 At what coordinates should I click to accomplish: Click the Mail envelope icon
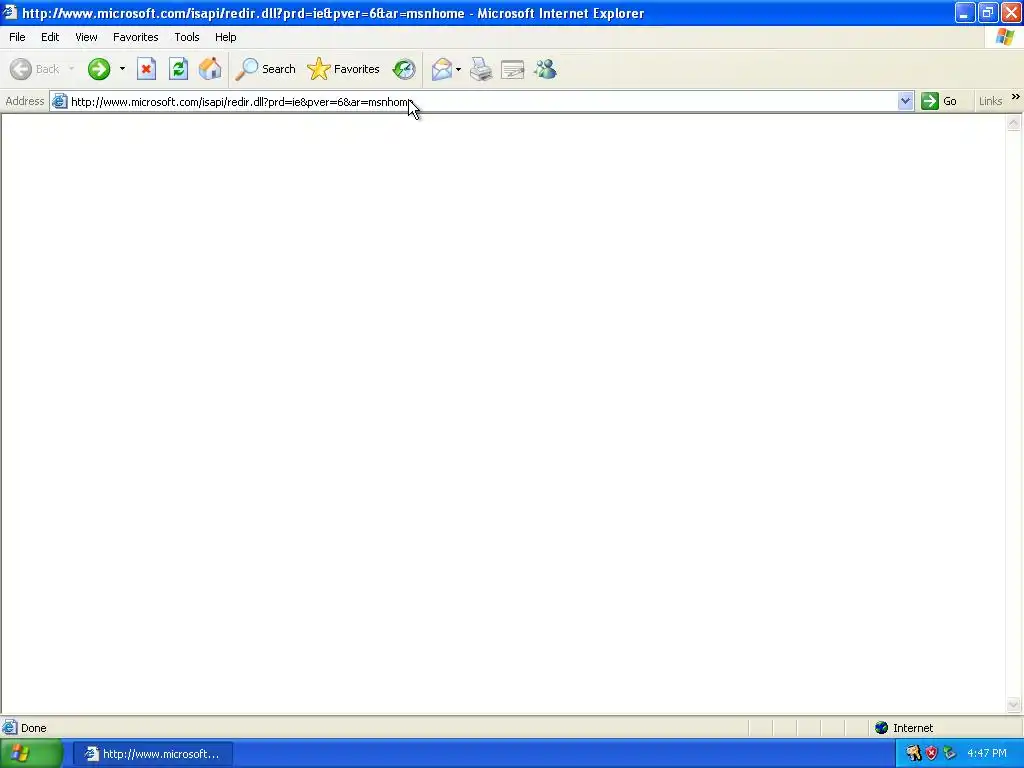tap(441, 69)
